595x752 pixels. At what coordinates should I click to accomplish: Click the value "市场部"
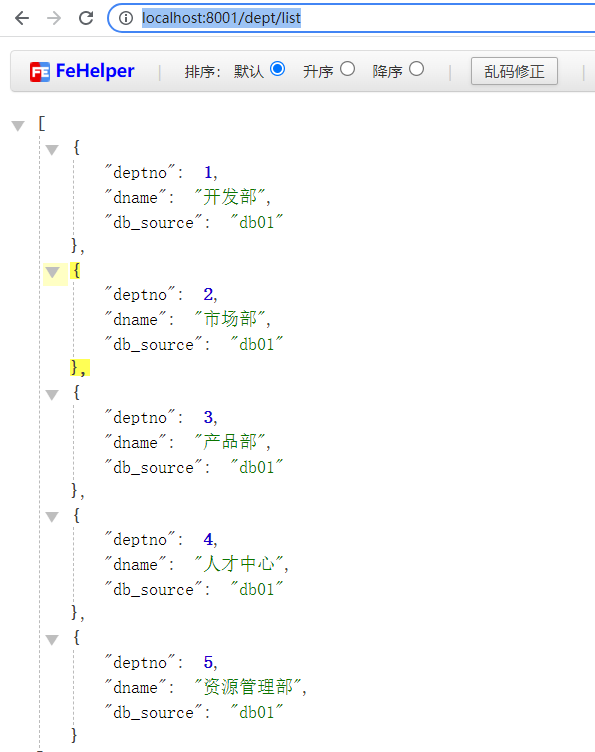click(230, 318)
